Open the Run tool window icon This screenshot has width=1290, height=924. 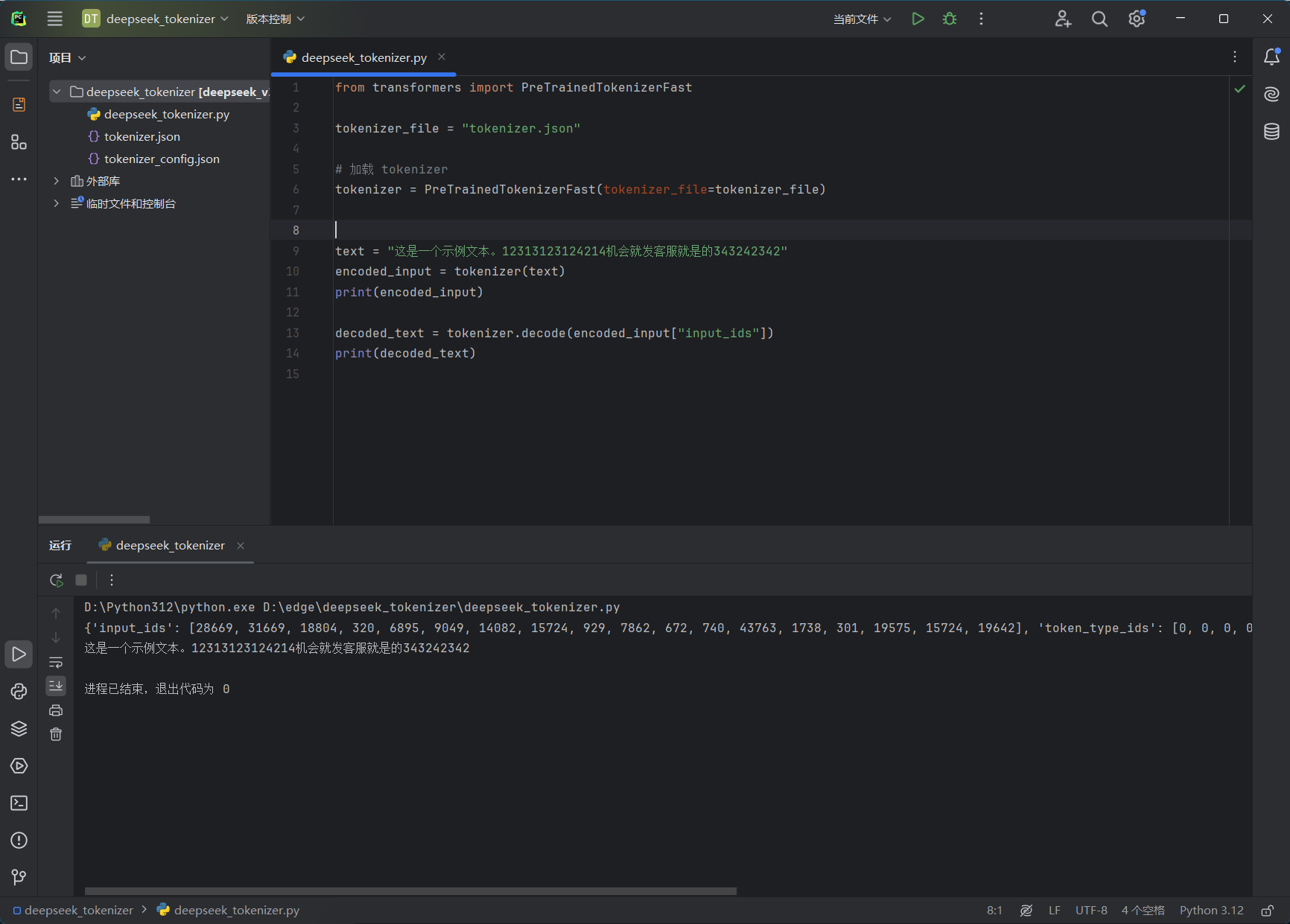tap(19, 654)
